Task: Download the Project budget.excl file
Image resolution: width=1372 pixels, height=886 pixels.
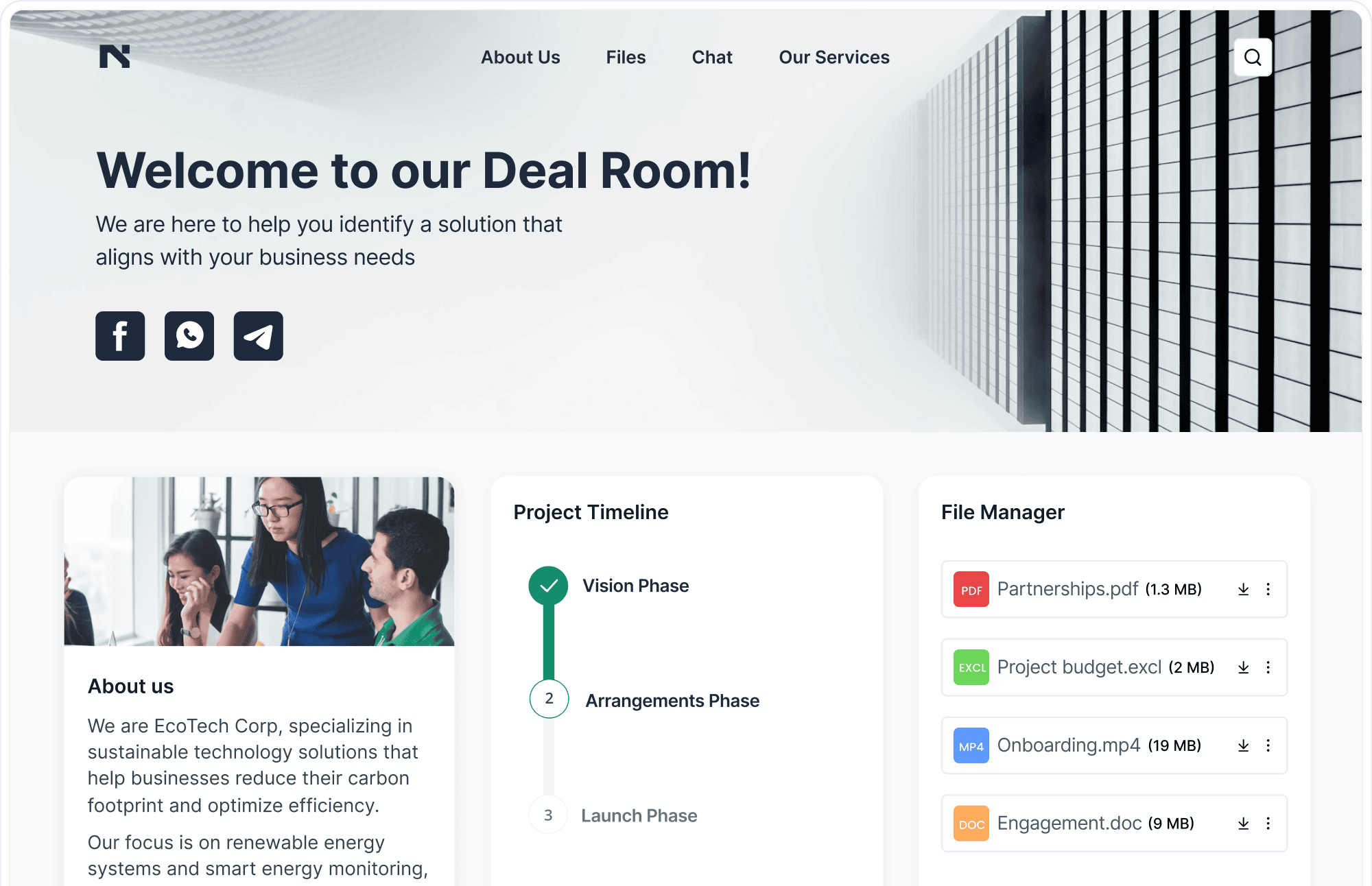Action: click(1244, 667)
